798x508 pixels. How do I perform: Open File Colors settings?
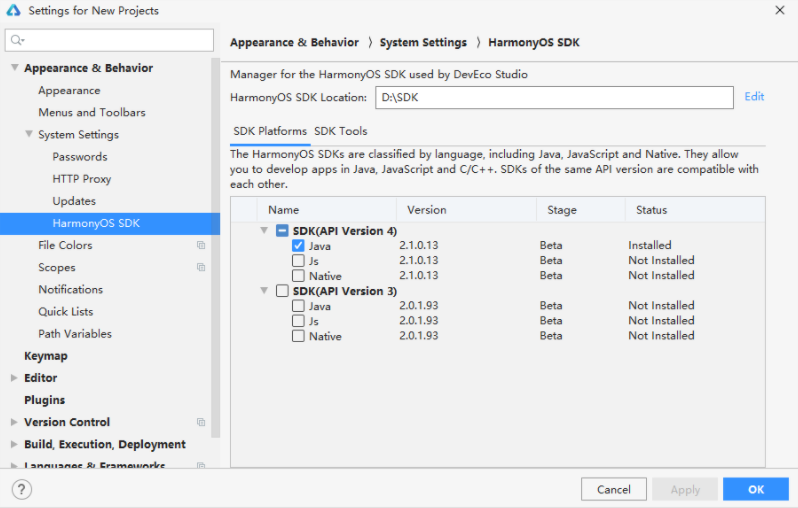pos(65,245)
